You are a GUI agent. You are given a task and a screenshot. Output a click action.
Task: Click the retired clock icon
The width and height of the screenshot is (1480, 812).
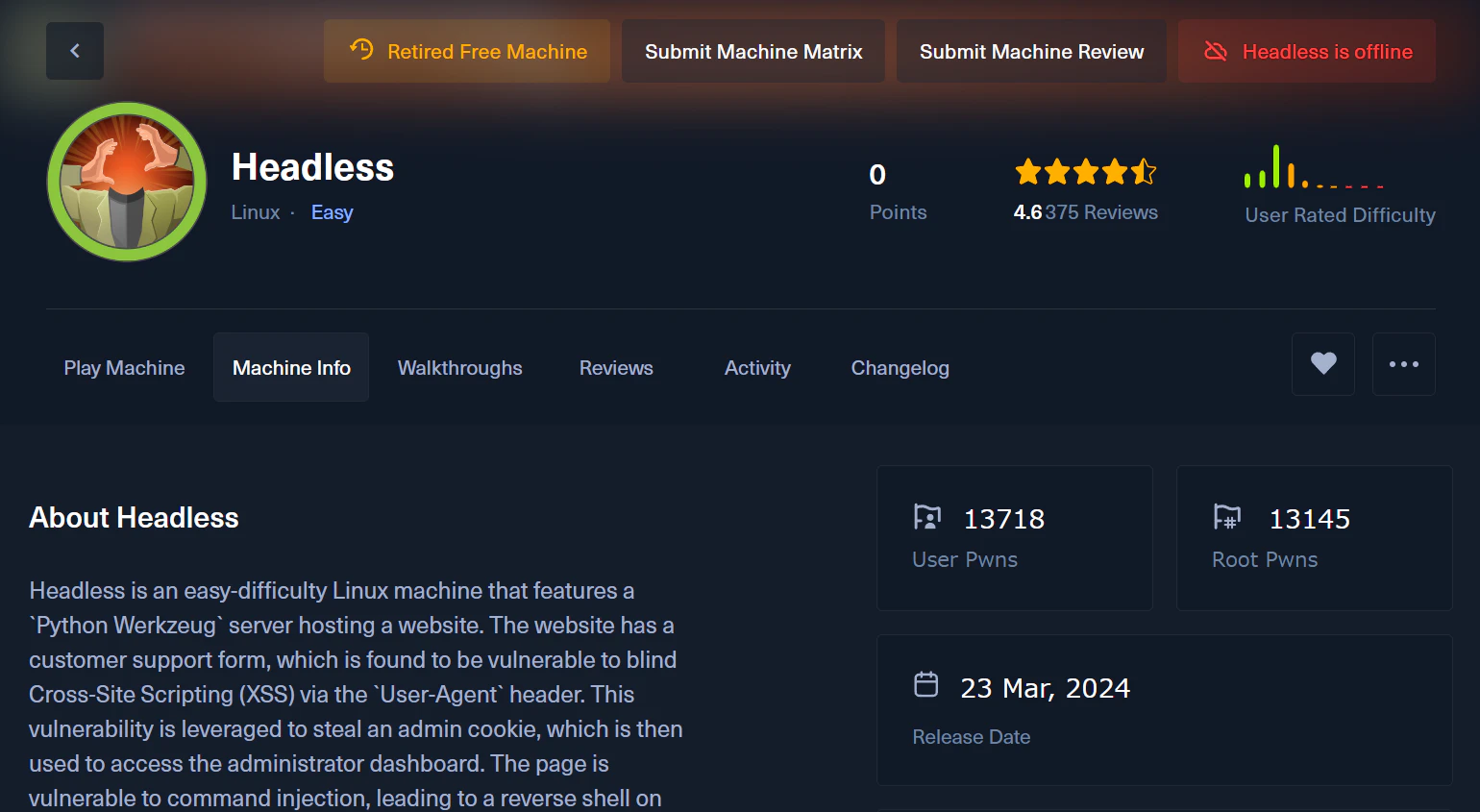(361, 49)
